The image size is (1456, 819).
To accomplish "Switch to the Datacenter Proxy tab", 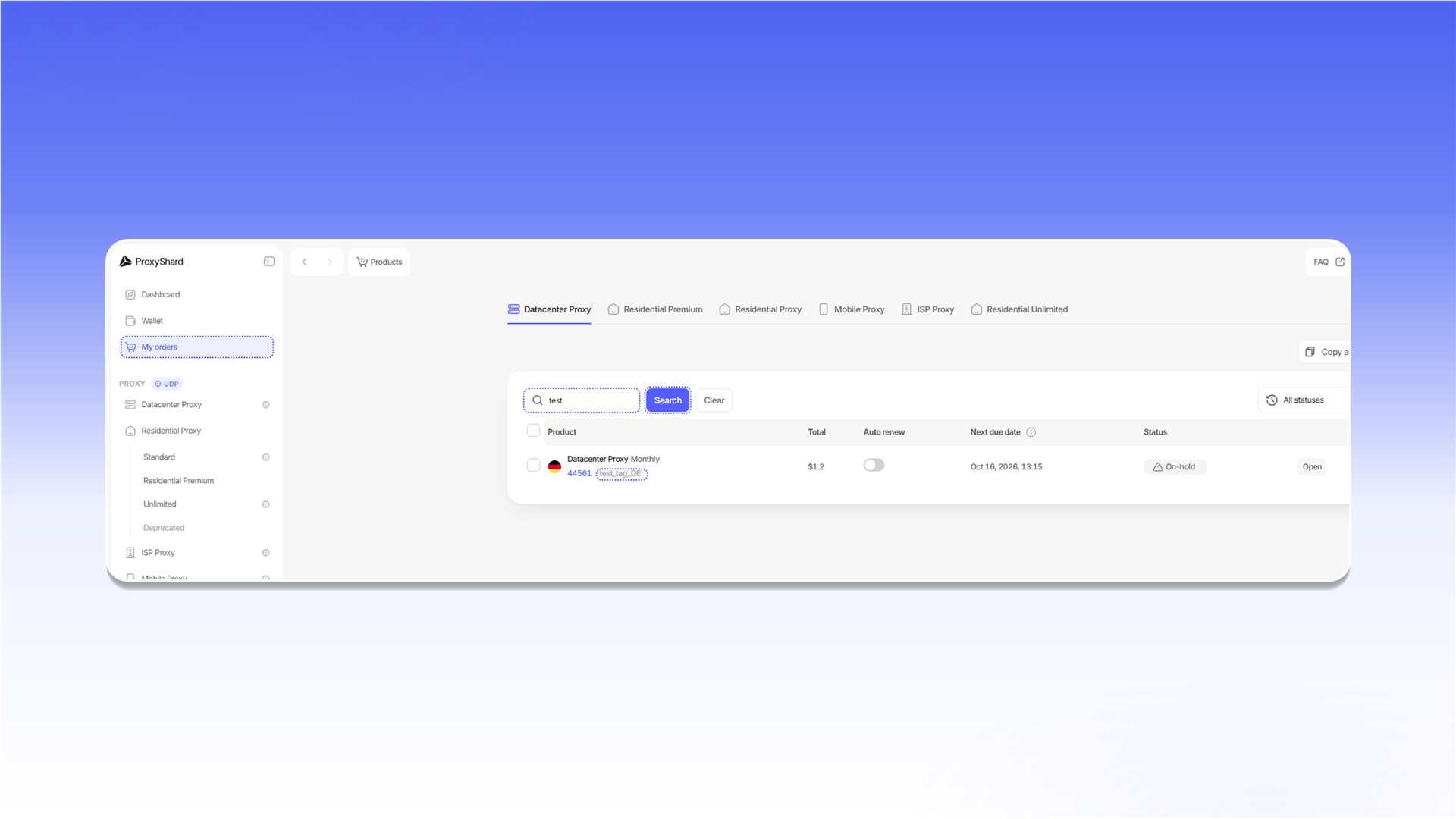I will coord(549,309).
